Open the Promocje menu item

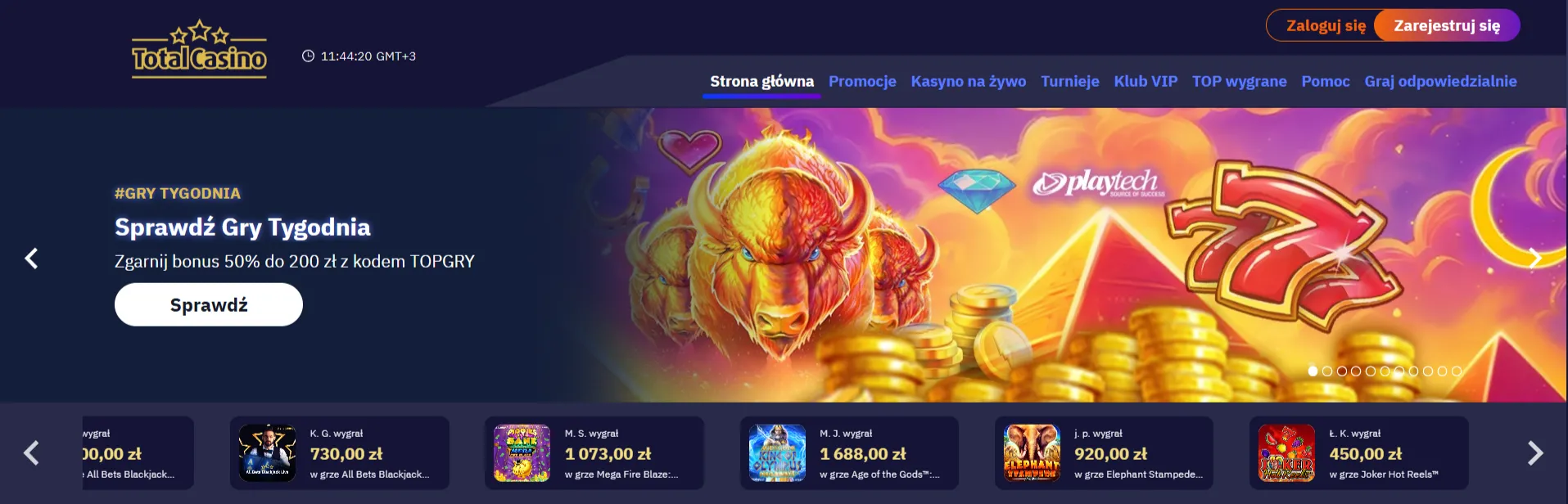(862, 81)
